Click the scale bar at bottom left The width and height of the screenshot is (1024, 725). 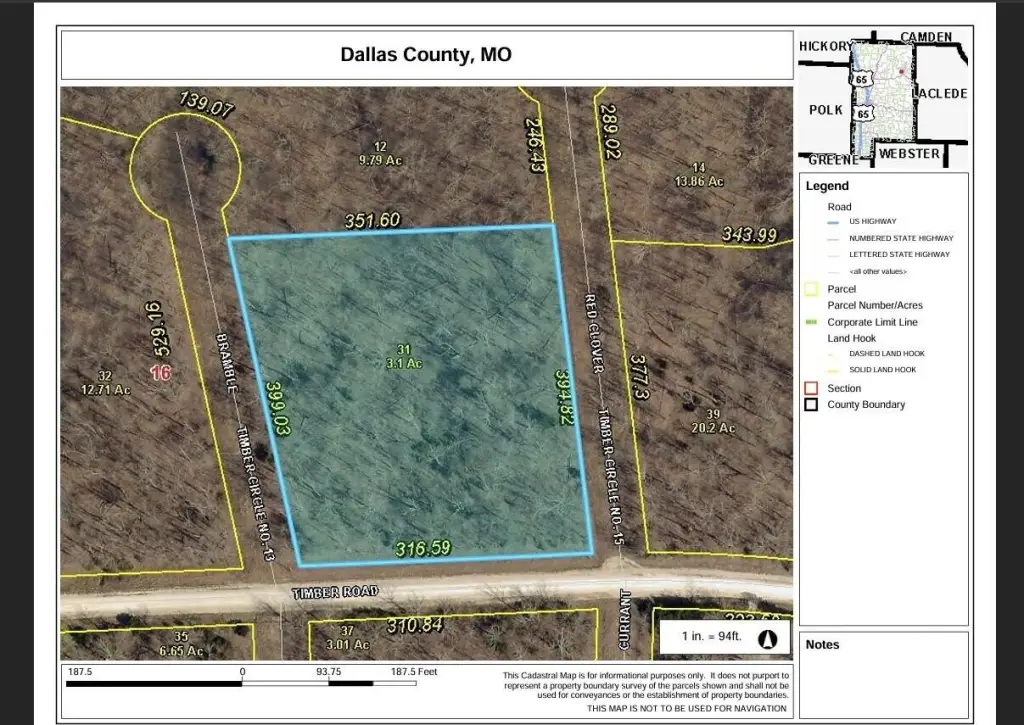pyautogui.click(x=242, y=683)
